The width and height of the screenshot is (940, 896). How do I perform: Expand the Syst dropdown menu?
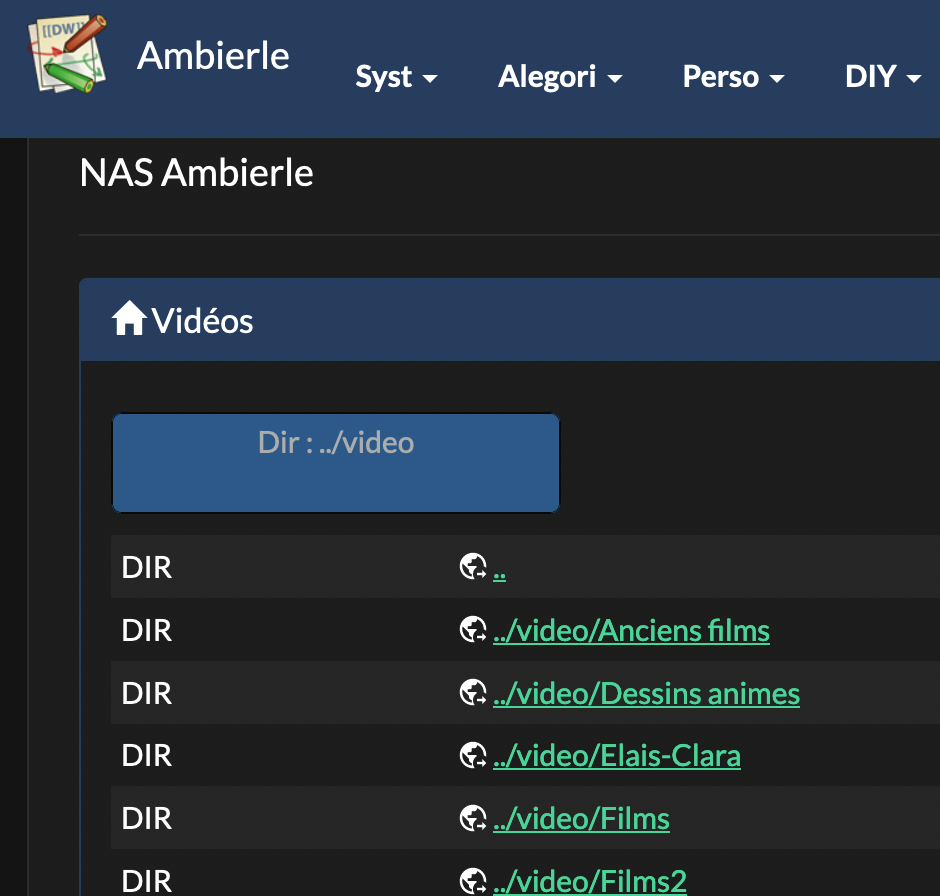(396, 77)
